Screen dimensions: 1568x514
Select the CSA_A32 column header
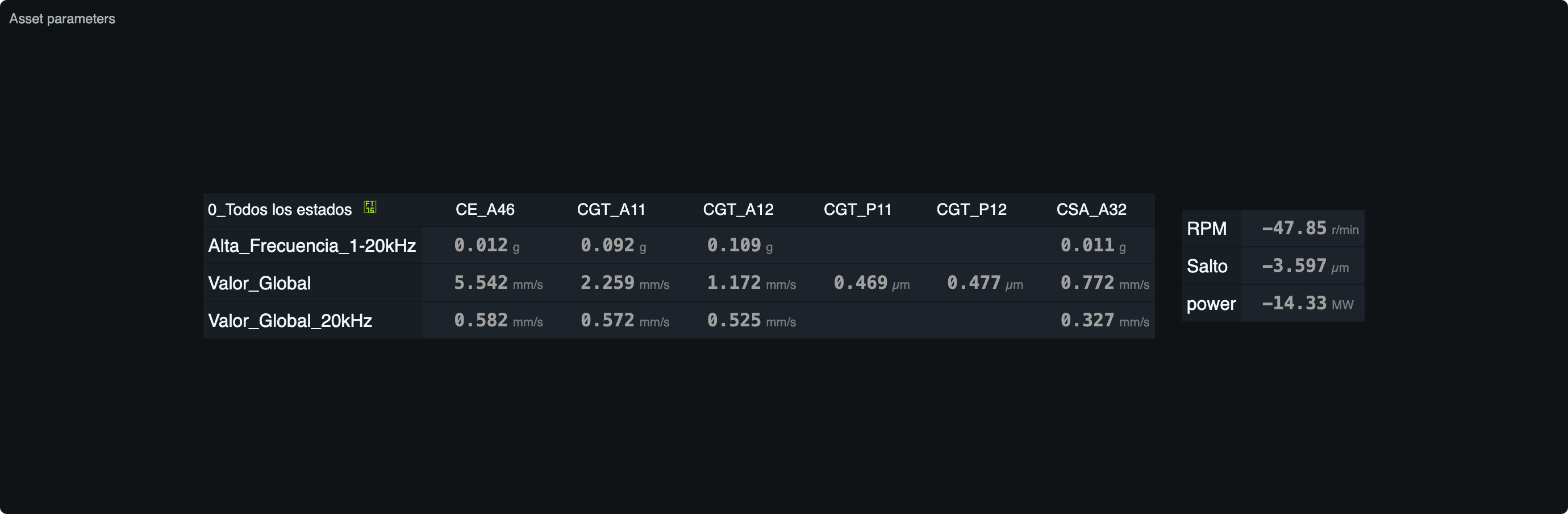[1091, 209]
